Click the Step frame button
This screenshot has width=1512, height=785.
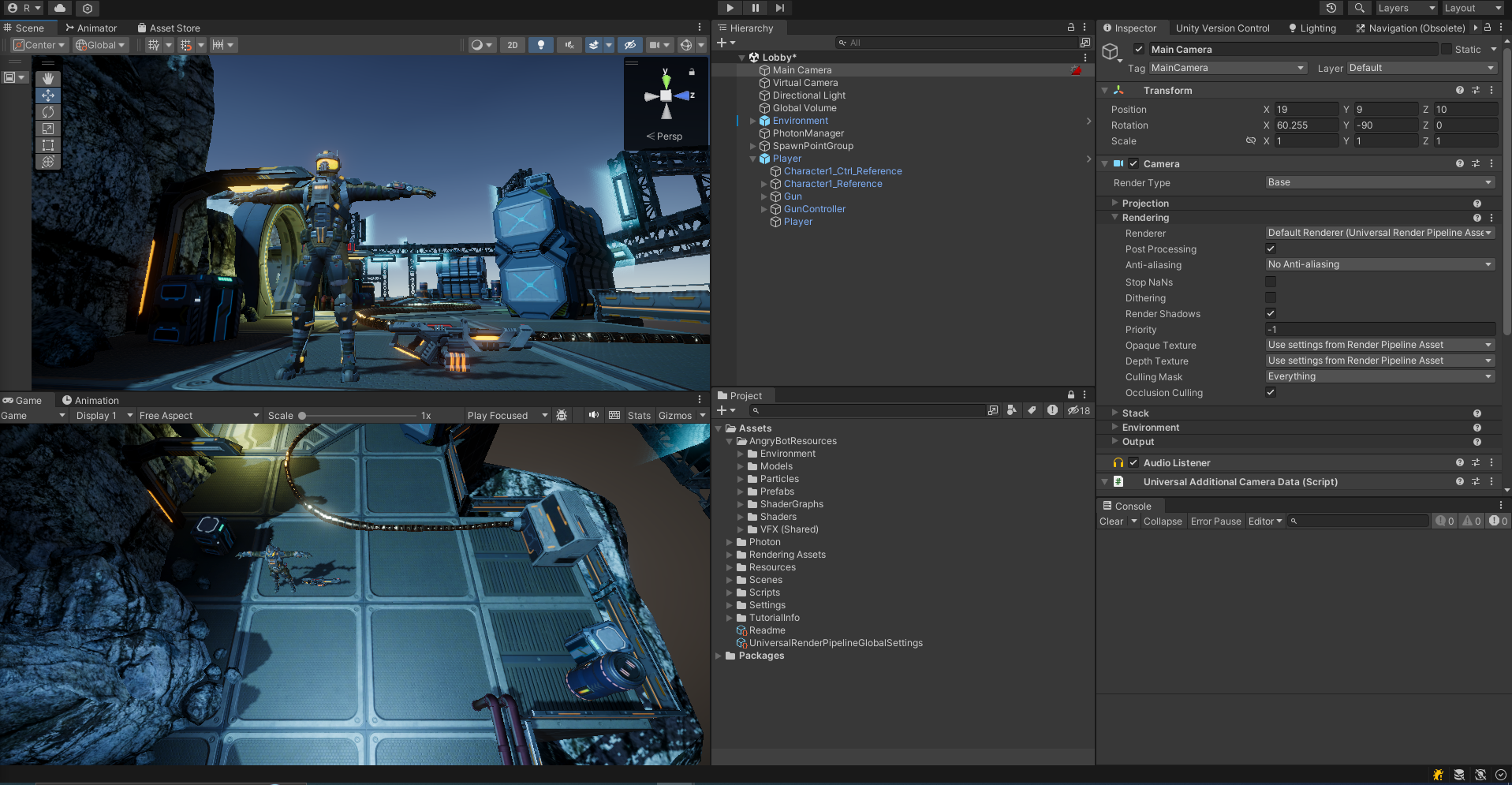pyautogui.click(x=779, y=8)
